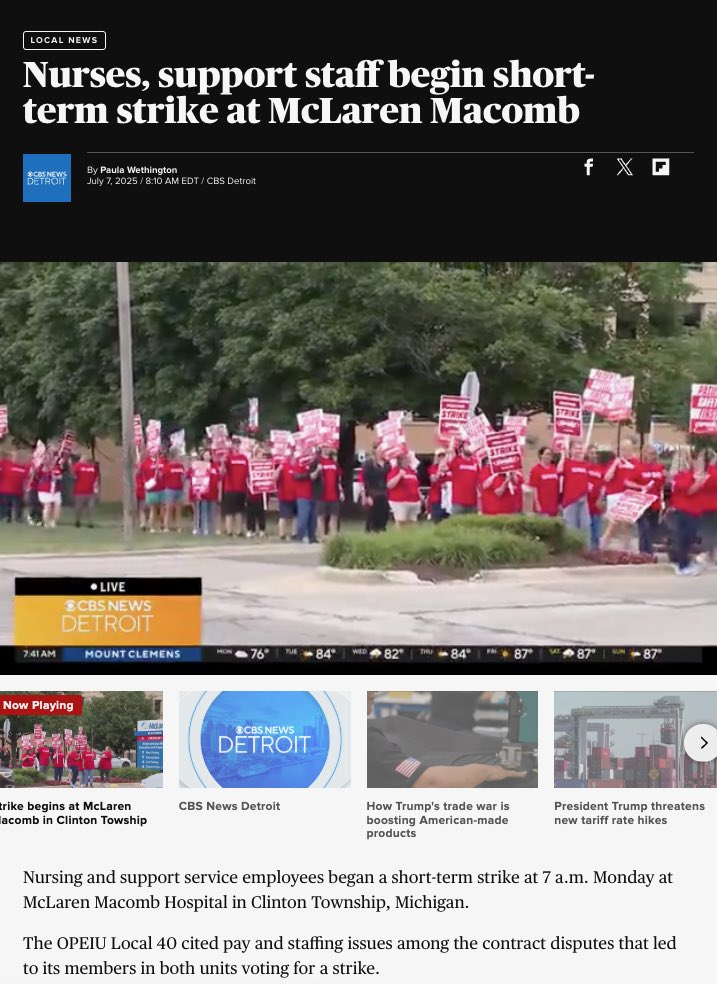Show next videos in the carousel
The width and height of the screenshot is (717, 984).
701,743
